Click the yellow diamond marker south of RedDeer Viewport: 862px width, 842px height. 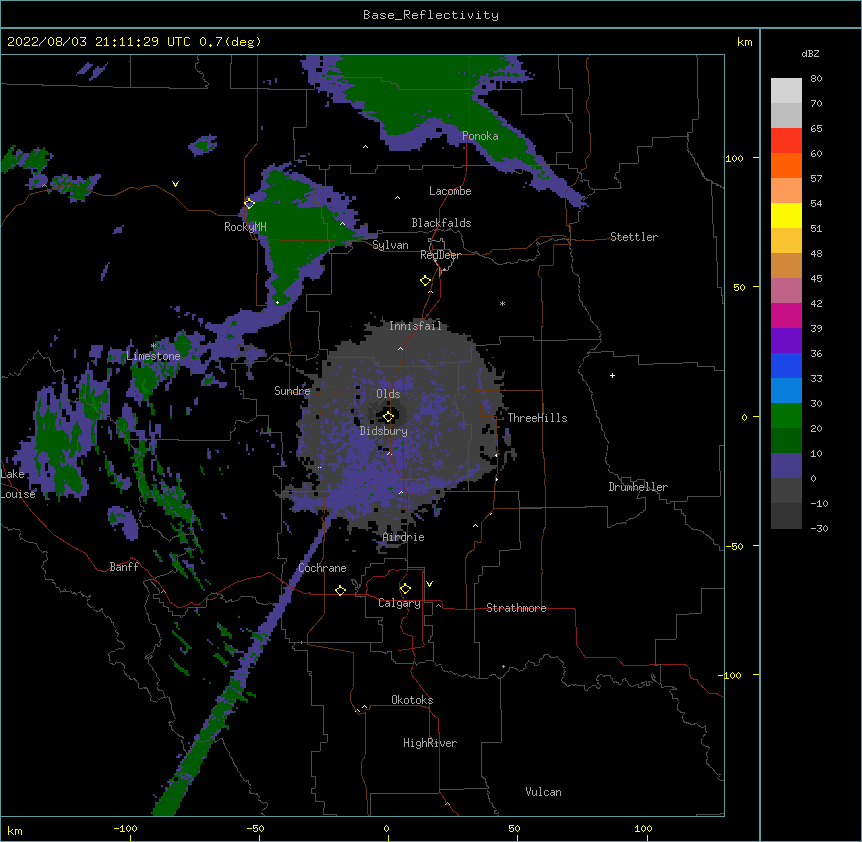[426, 280]
